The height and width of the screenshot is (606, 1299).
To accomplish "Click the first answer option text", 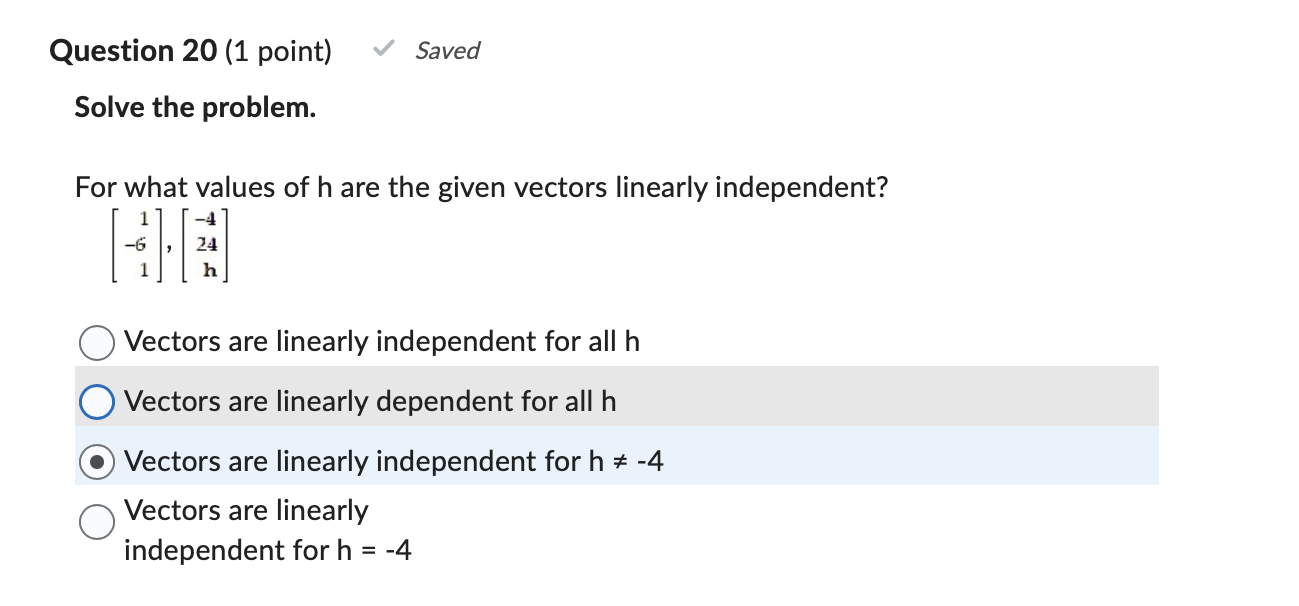I will click(382, 341).
